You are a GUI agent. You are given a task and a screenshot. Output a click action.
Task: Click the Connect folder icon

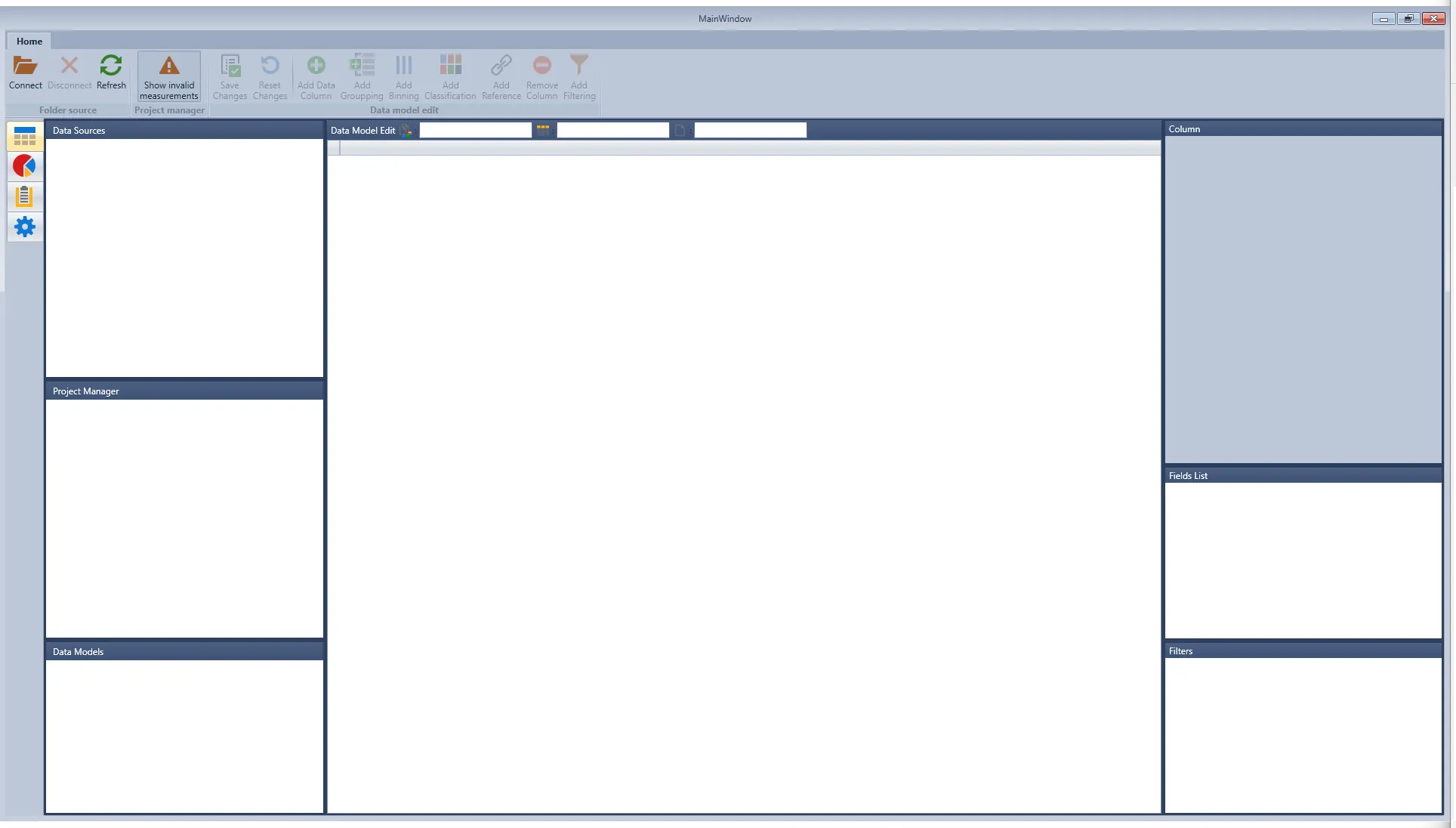point(25,66)
